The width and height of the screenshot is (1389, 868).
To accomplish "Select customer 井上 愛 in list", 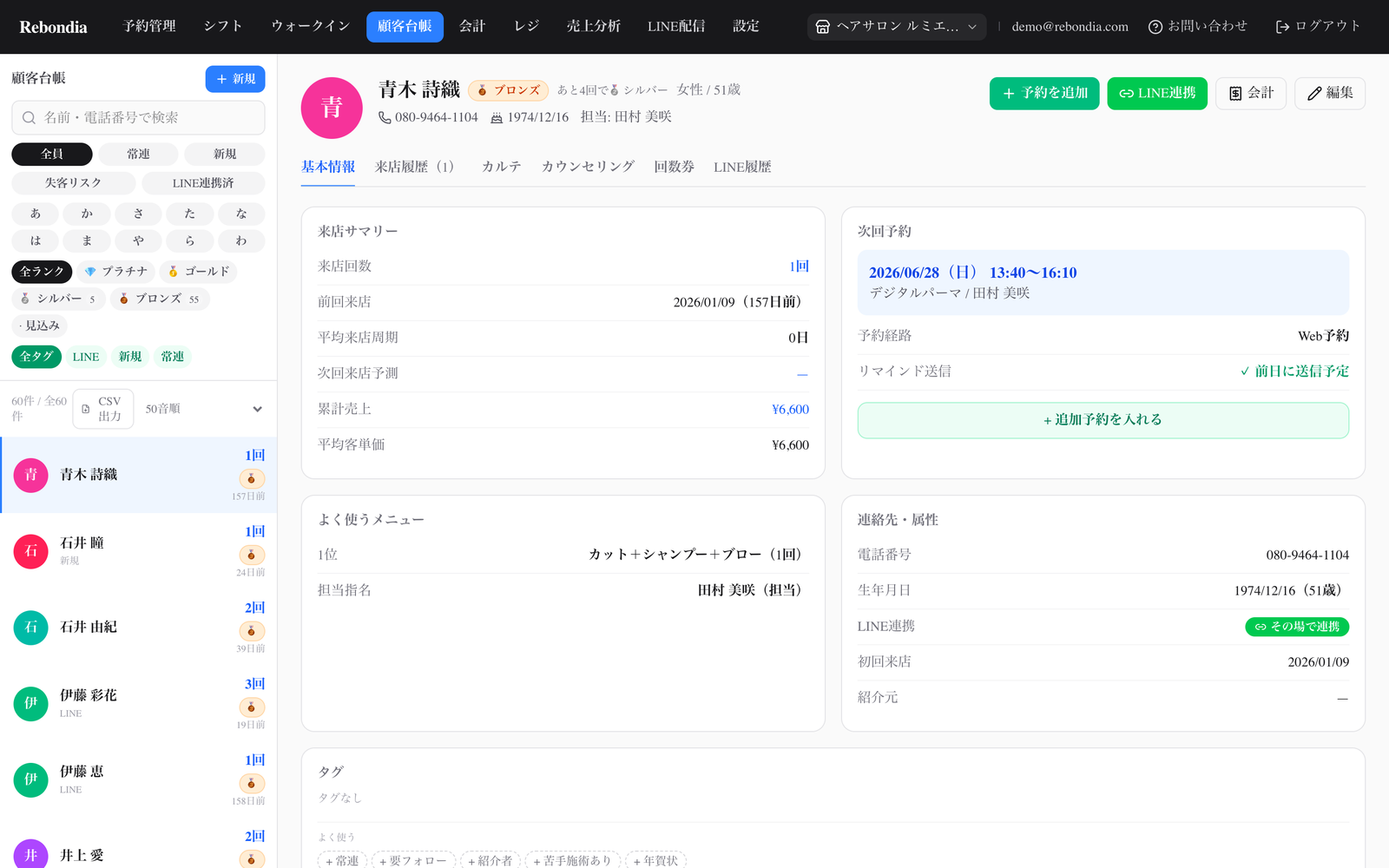I will pos(139,848).
